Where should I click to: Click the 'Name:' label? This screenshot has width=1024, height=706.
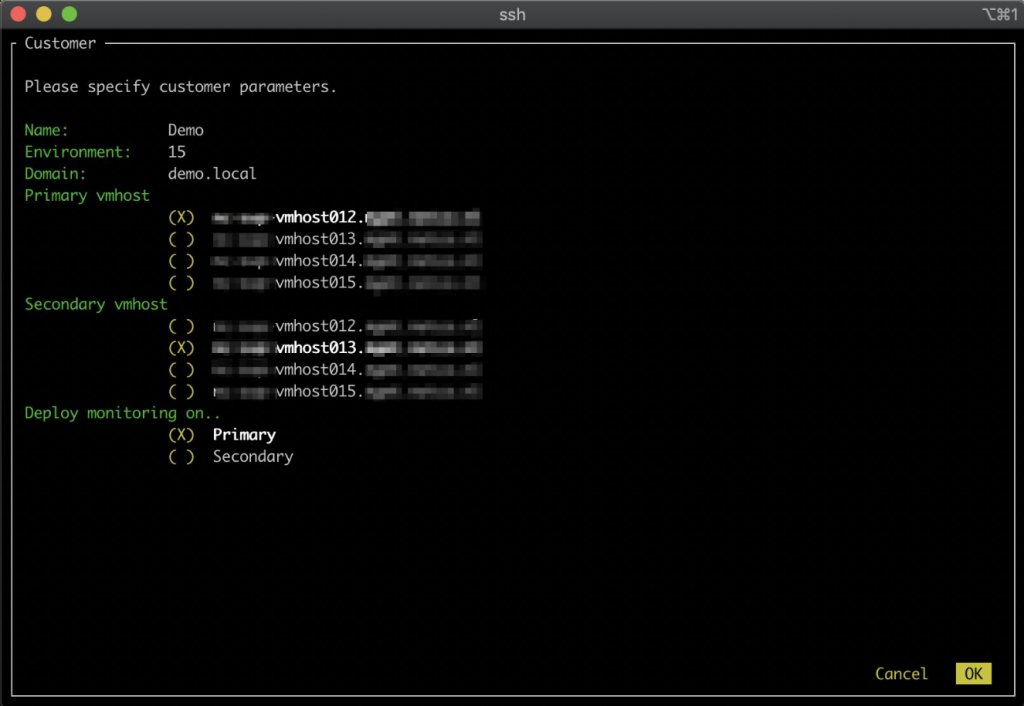[46, 130]
